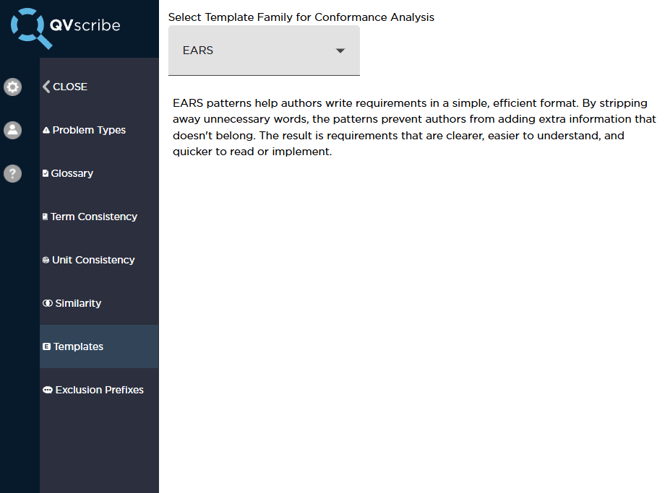Viewport: 670px width, 493px height.
Task: Open help with the question mark icon
Action: point(12,173)
